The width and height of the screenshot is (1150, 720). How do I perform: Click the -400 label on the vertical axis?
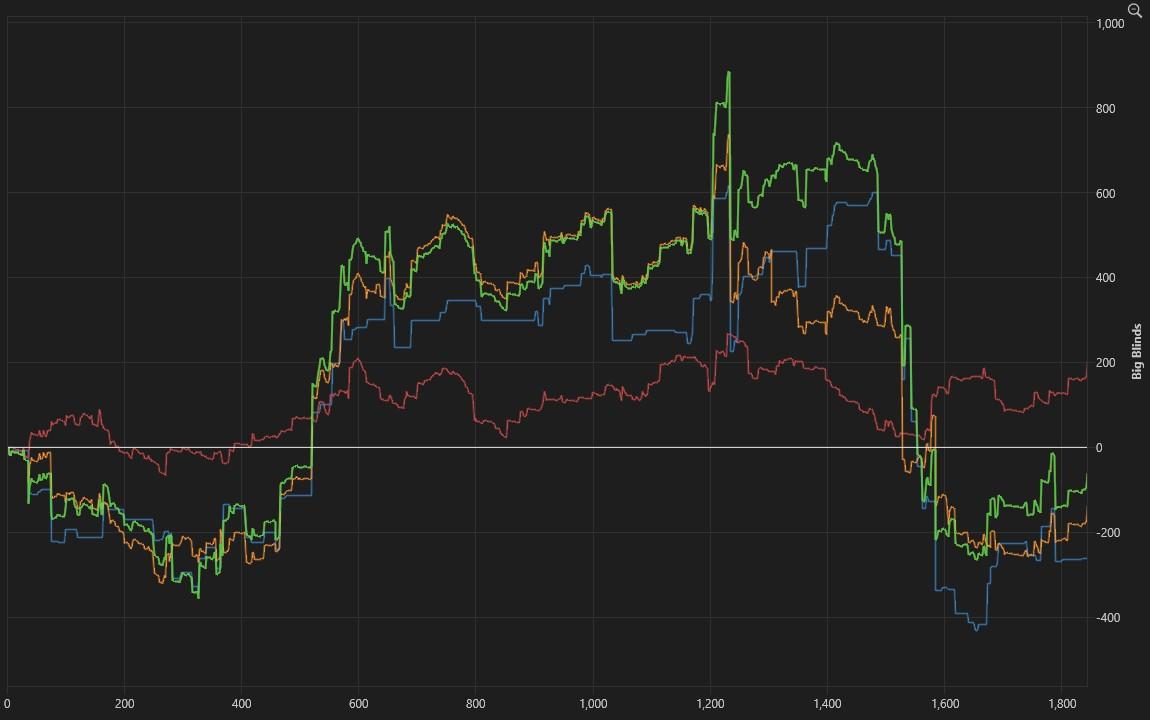[x=1107, y=618]
